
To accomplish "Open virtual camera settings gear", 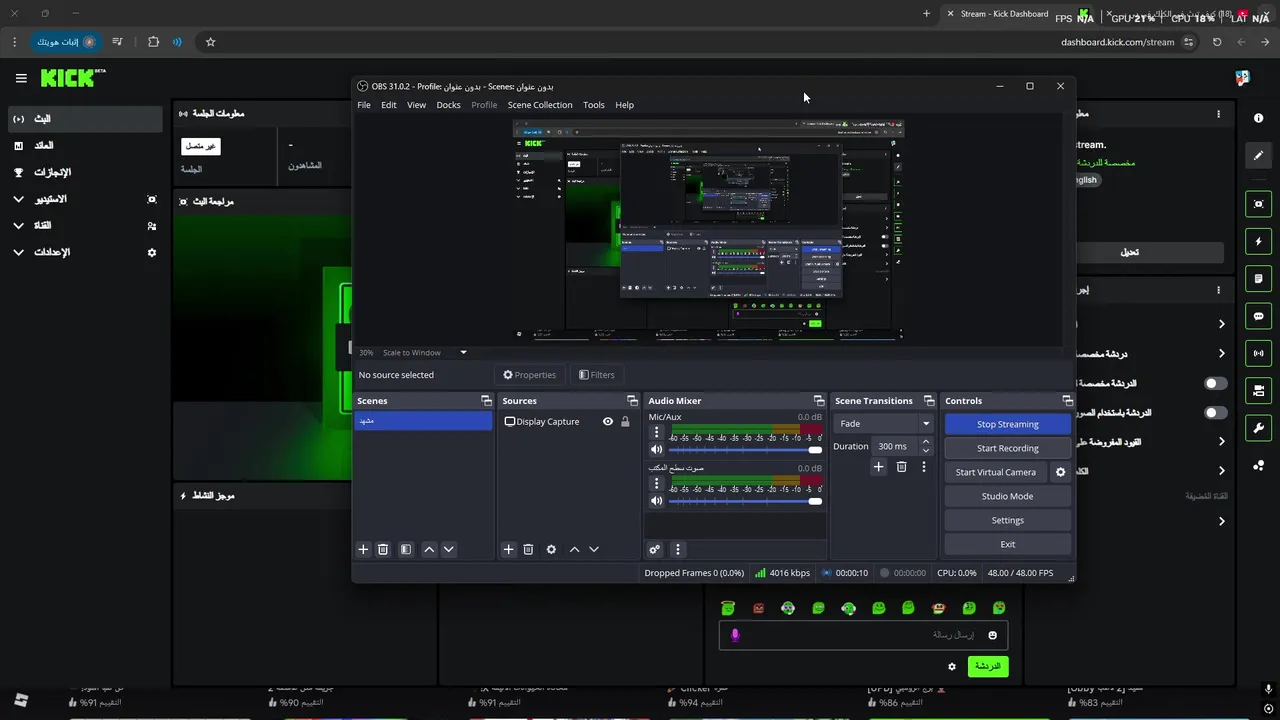I will pyautogui.click(x=1061, y=472).
